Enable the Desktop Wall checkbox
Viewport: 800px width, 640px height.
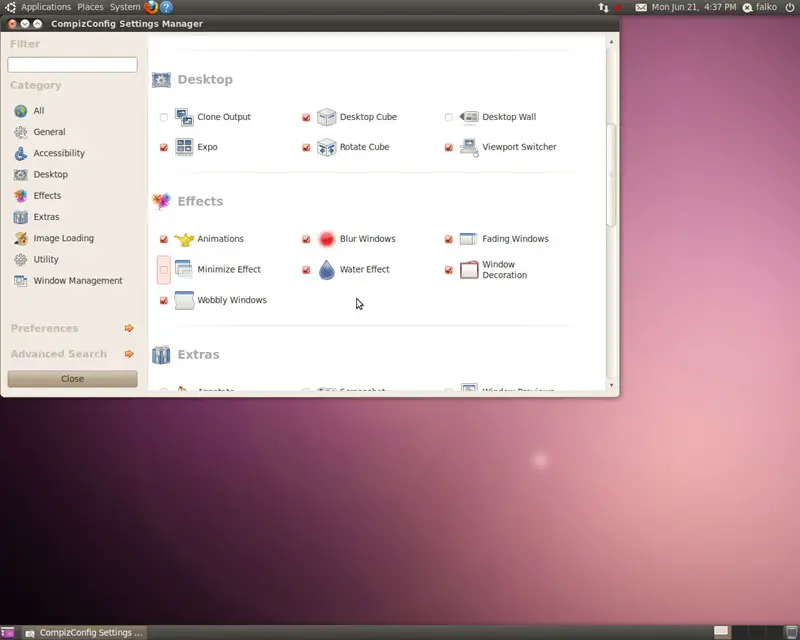pos(448,117)
